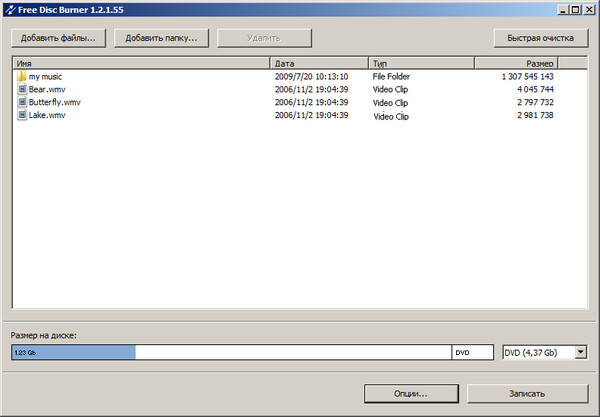Click date 2009/7/20 10:13:10
The image size is (600, 417).
click(x=311, y=77)
